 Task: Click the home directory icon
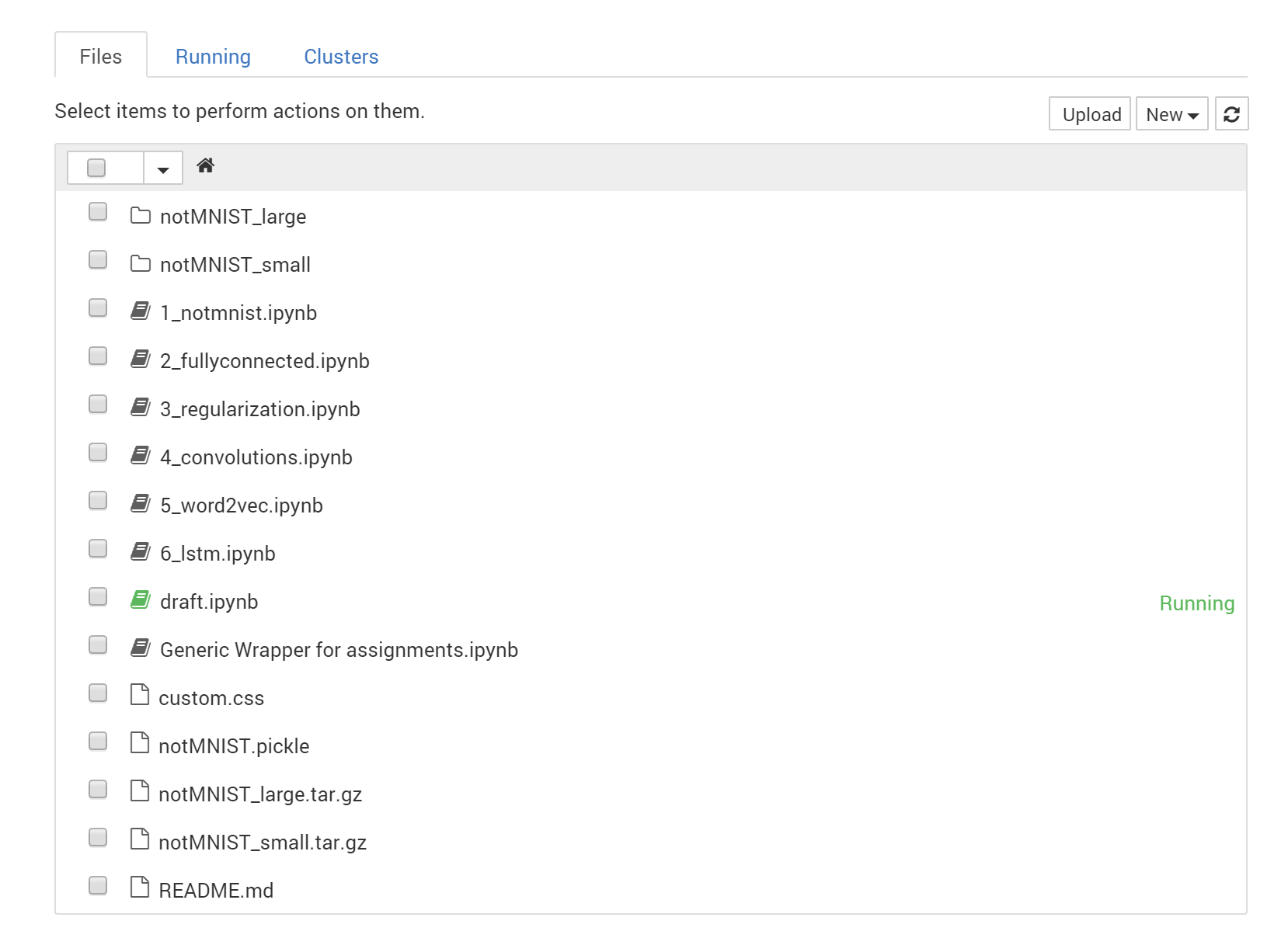(x=205, y=165)
